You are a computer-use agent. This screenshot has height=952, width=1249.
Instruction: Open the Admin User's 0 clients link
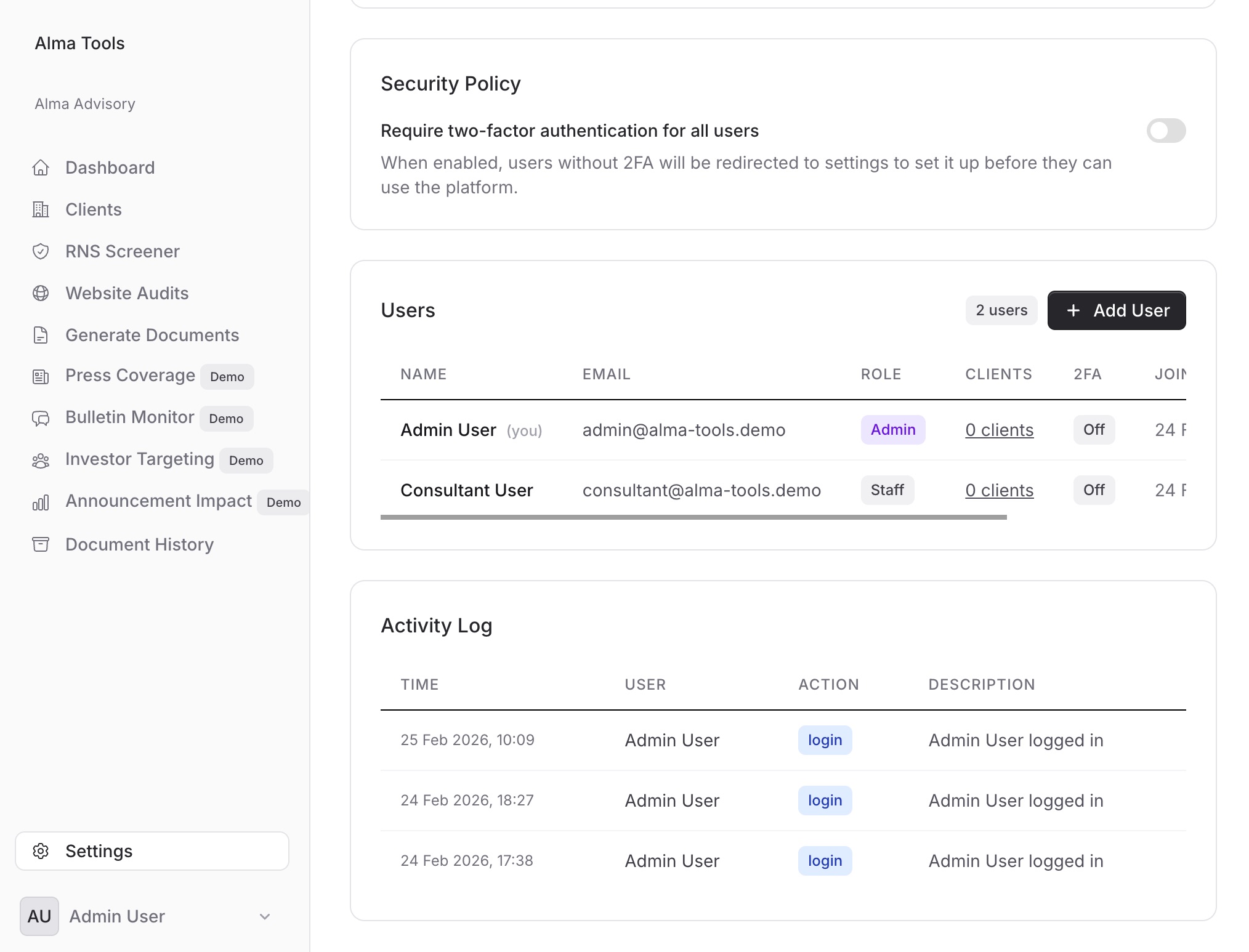[999, 430]
